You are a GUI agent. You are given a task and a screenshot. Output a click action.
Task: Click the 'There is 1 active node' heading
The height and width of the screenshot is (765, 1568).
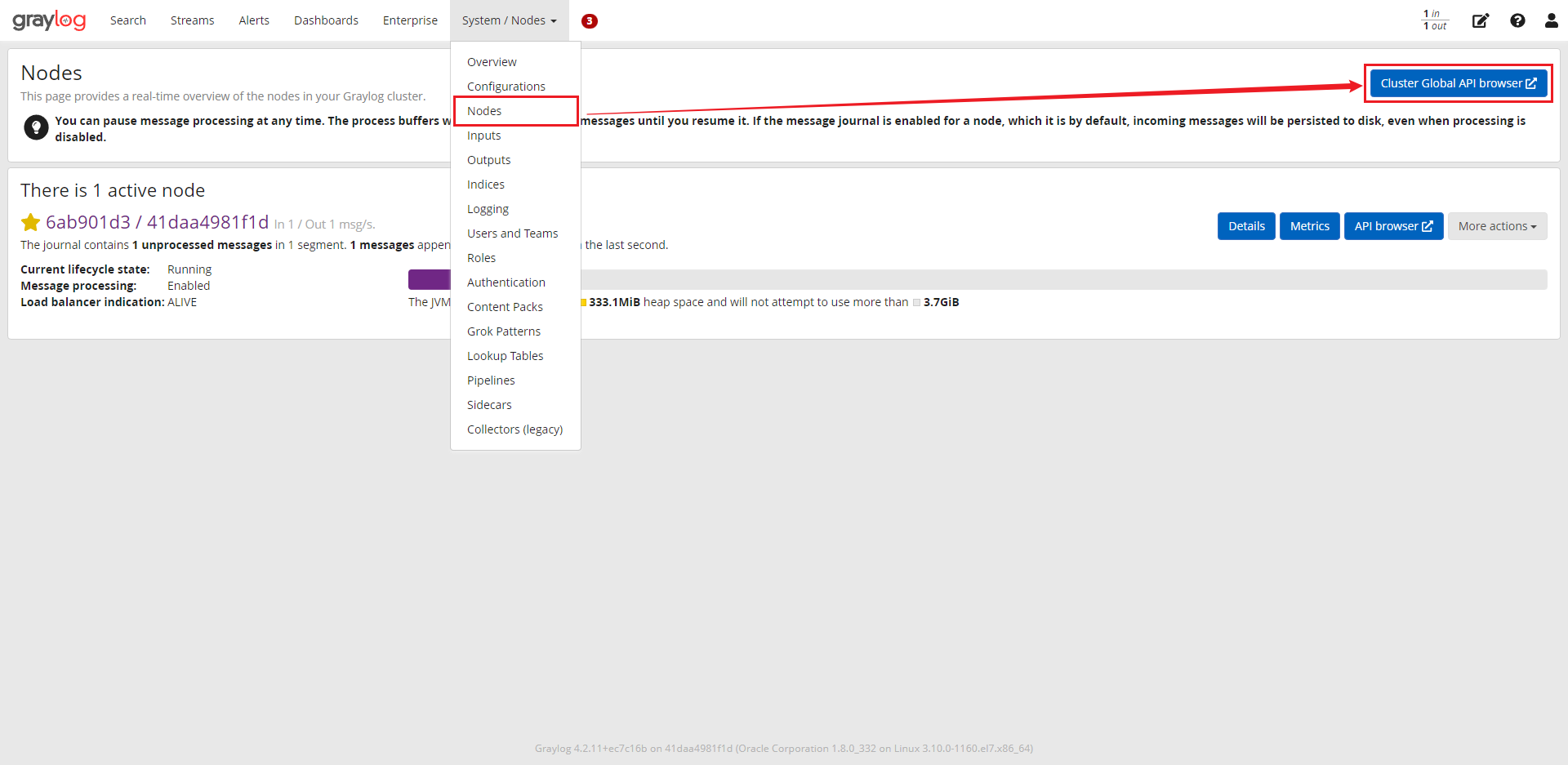pyautogui.click(x=113, y=190)
